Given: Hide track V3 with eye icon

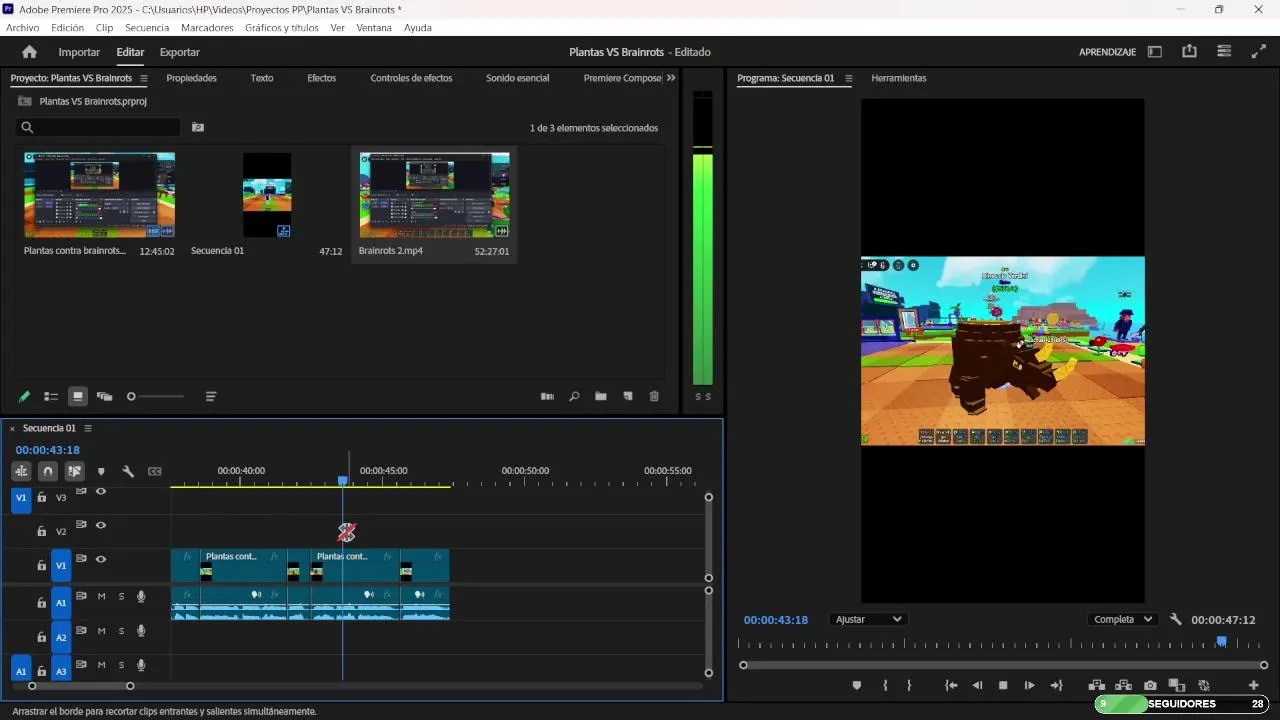Looking at the screenshot, I should 101,492.
